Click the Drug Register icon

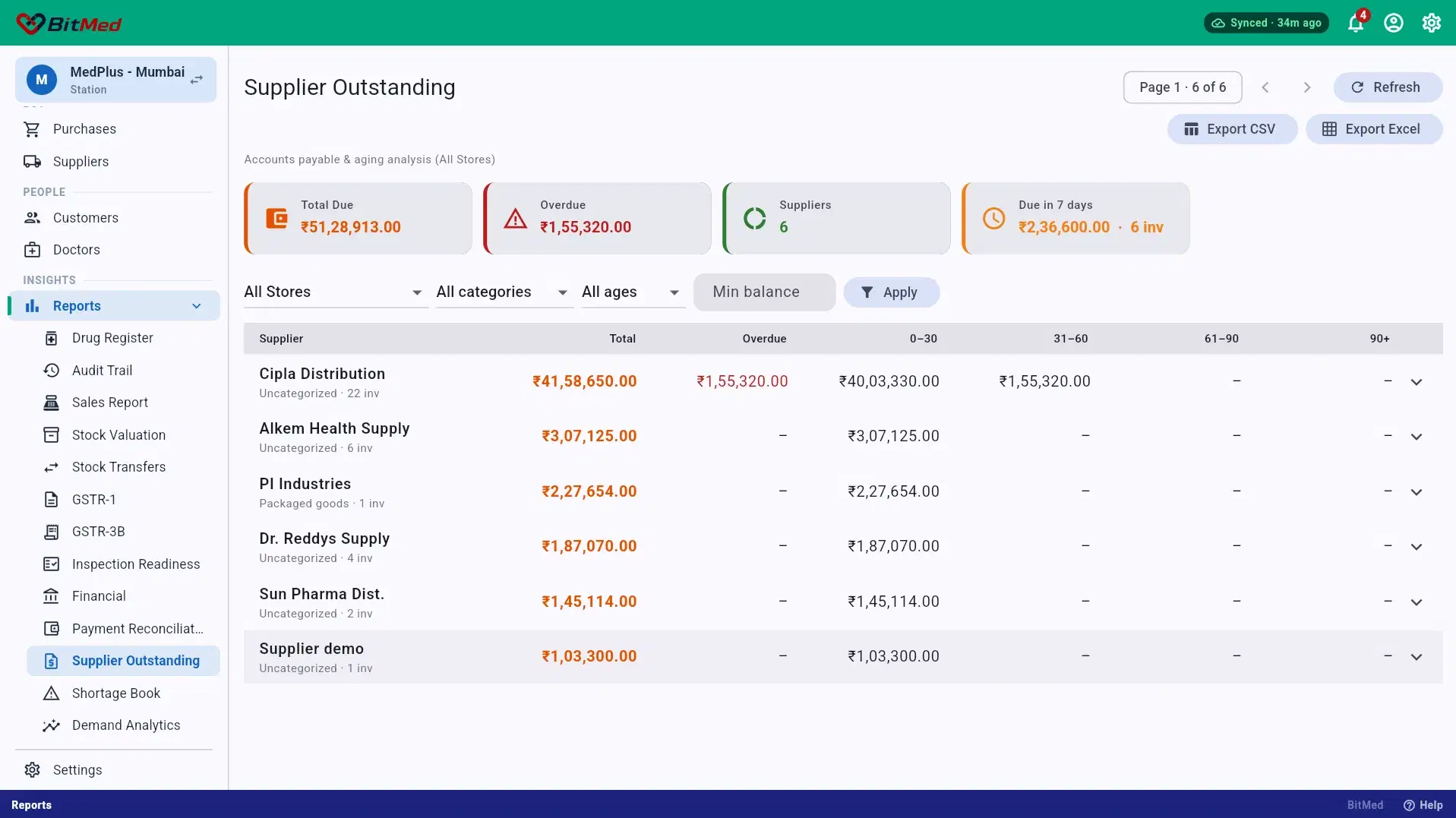[x=51, y=338]
